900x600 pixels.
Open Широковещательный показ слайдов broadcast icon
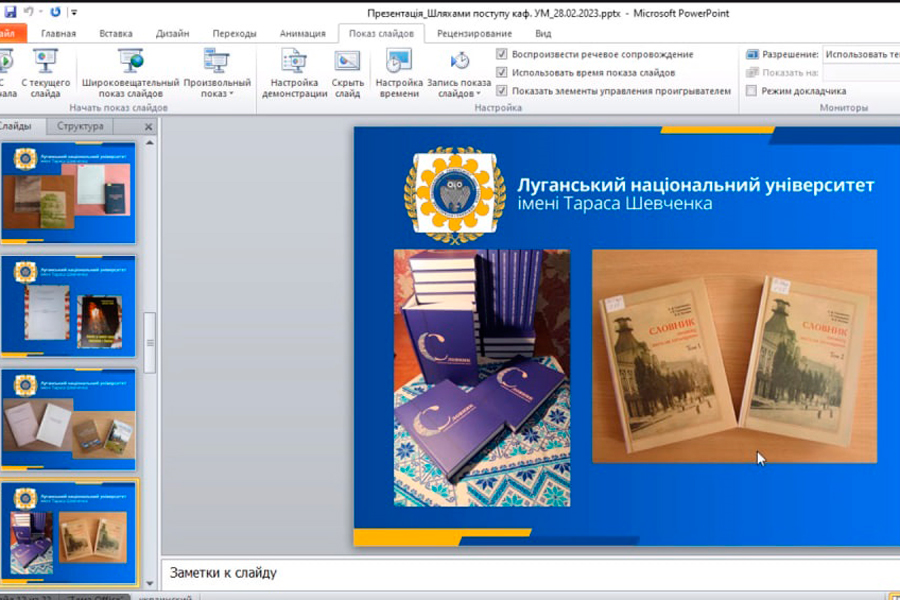tap(131, 63)
